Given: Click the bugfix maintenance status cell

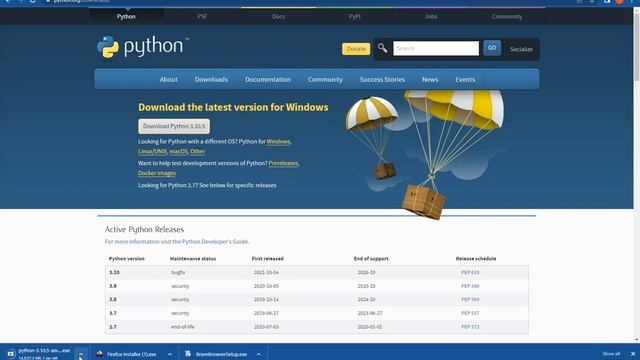Looking at the screenshot, I should (x=178, y=272).
